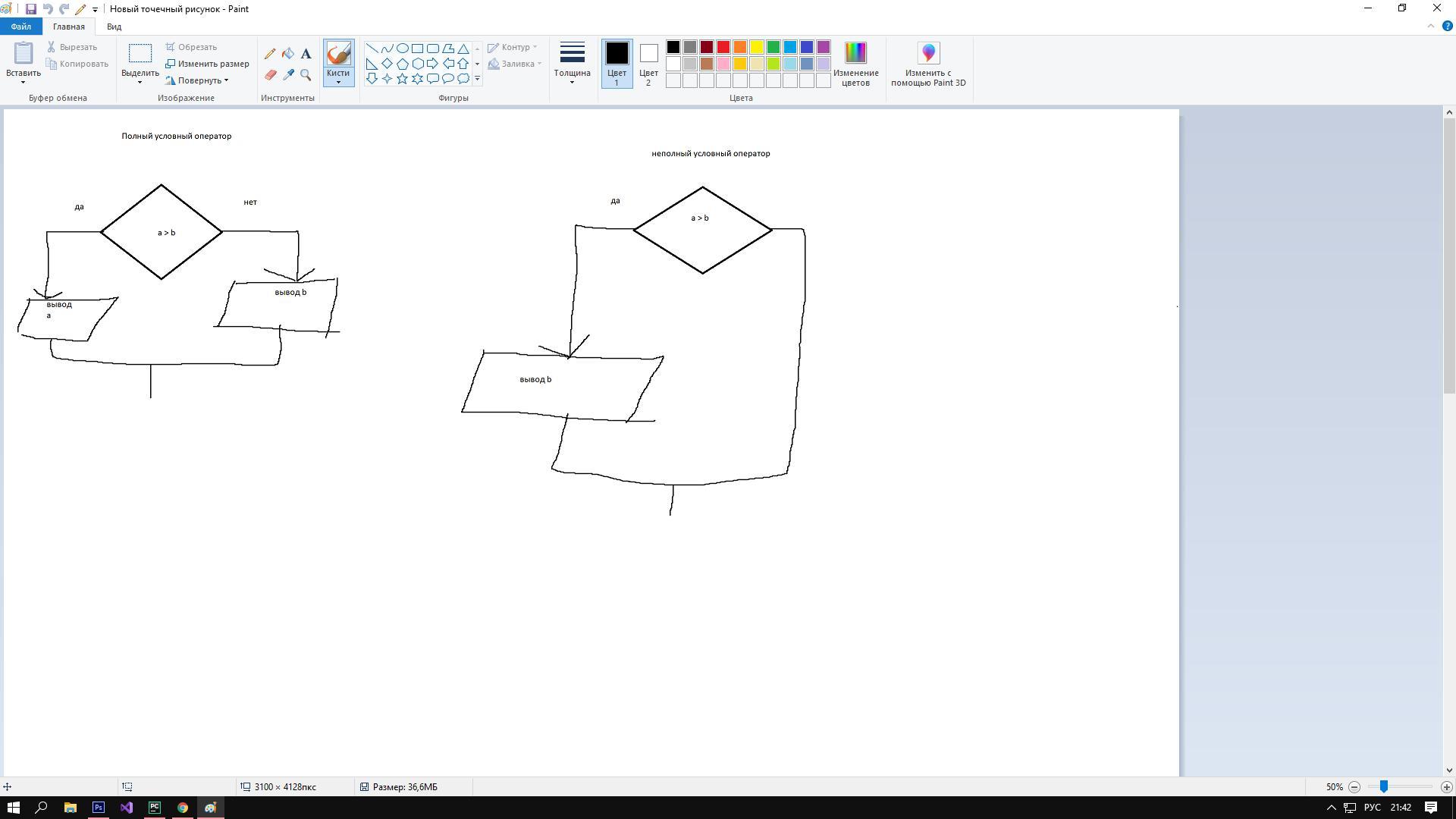
Task: Expand the Кисти brushes dropdown
Action: pos(338,77)
